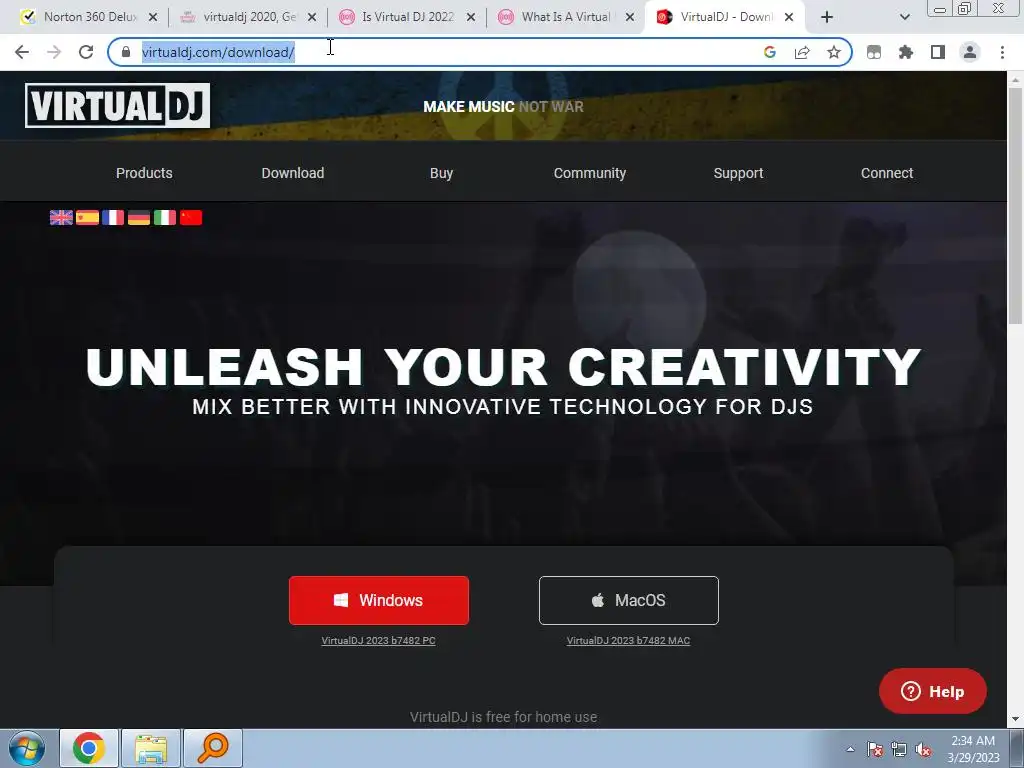Switch language to Chinese flag
This screenshot has height=768, width=1024.
(x=191, y=217)
